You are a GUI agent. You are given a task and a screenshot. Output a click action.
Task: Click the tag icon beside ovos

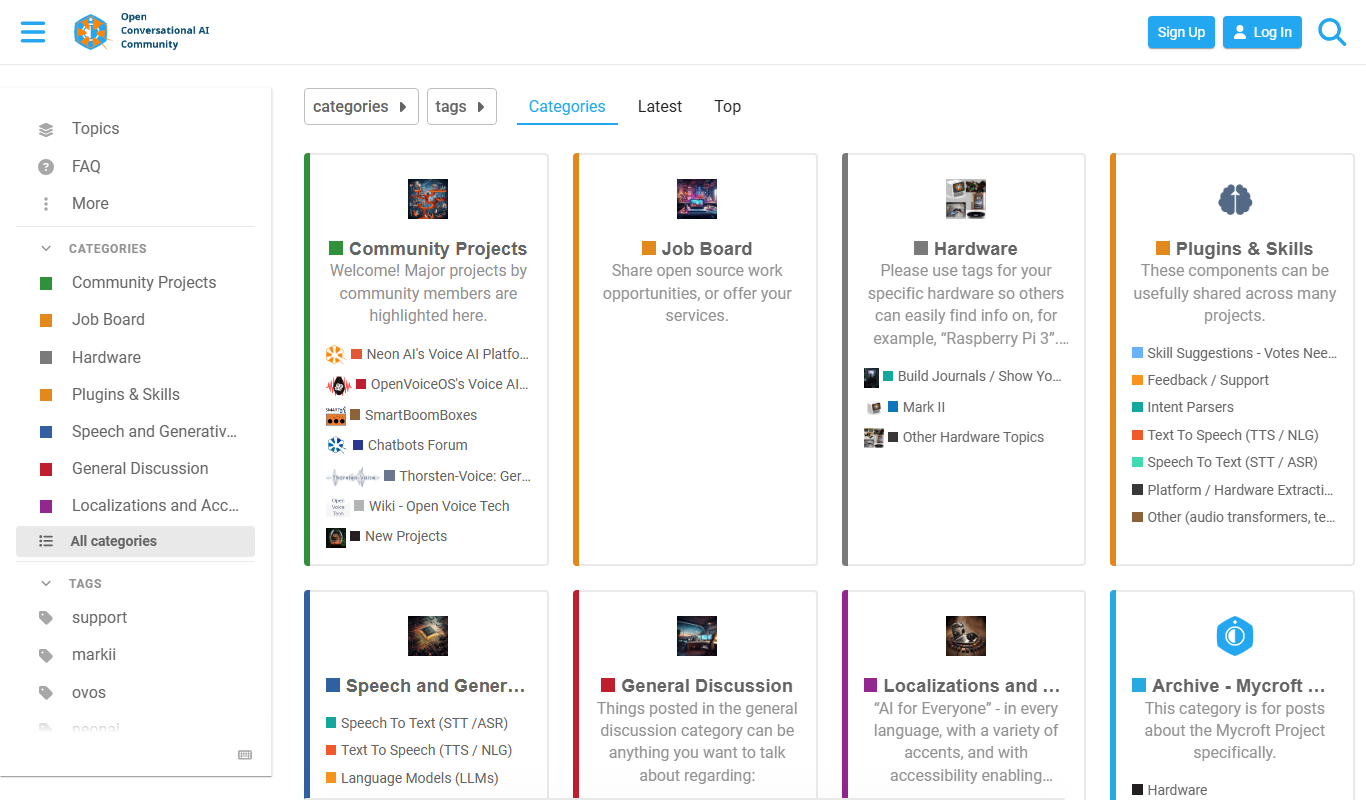pyautogui.click(x=46, y=693)
